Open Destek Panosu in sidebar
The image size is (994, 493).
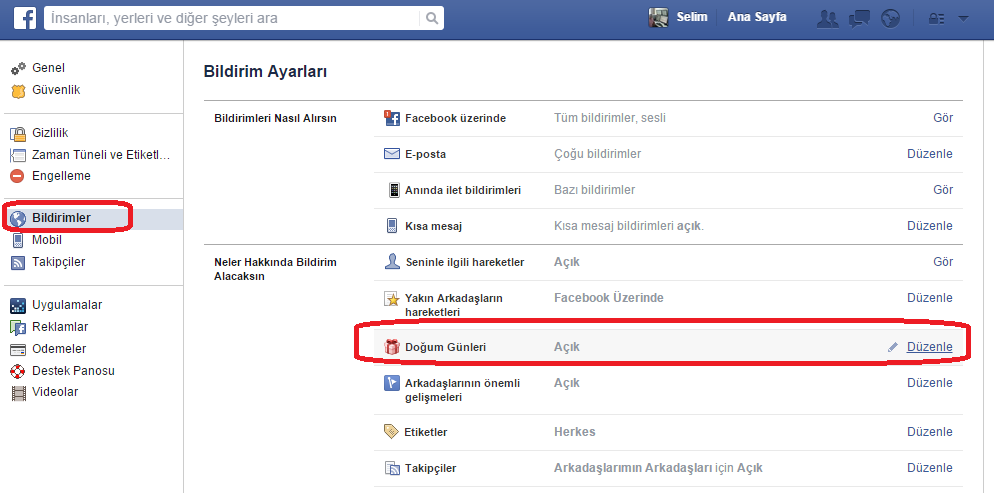(73, 371)
